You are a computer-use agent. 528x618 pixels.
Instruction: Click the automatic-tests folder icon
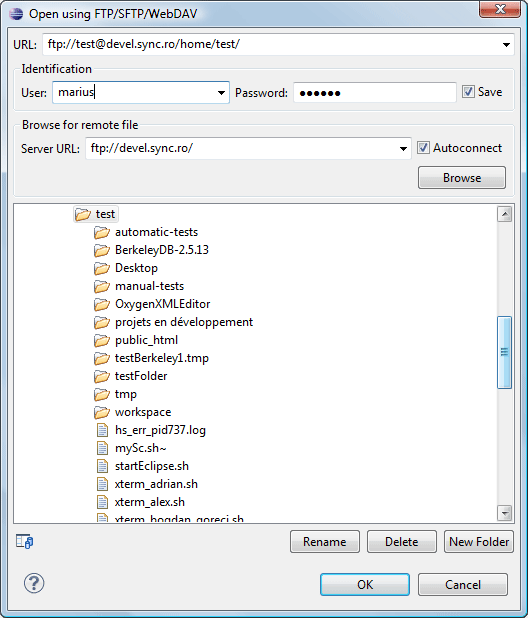102,233
